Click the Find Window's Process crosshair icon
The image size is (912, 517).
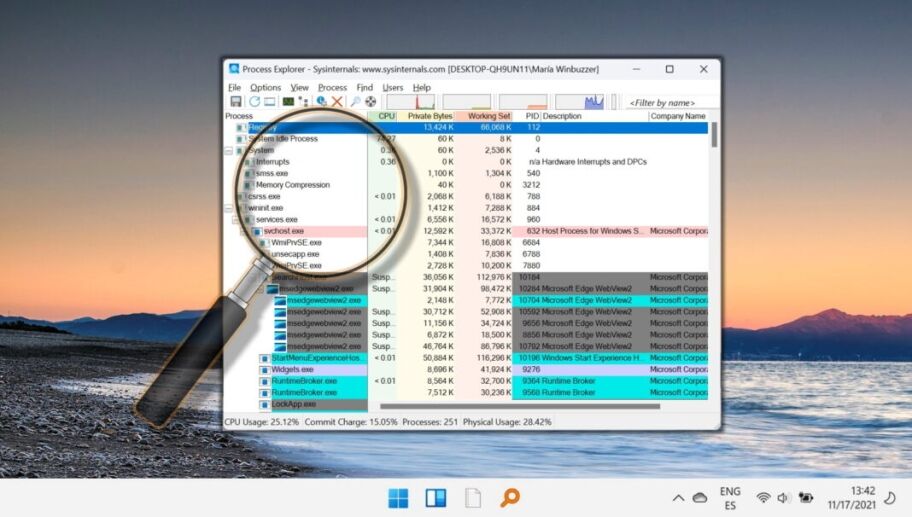pos(370,102)
